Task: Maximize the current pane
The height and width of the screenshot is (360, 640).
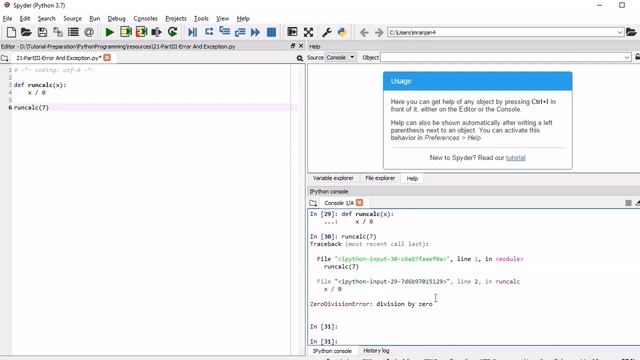Action: [292, 32]
